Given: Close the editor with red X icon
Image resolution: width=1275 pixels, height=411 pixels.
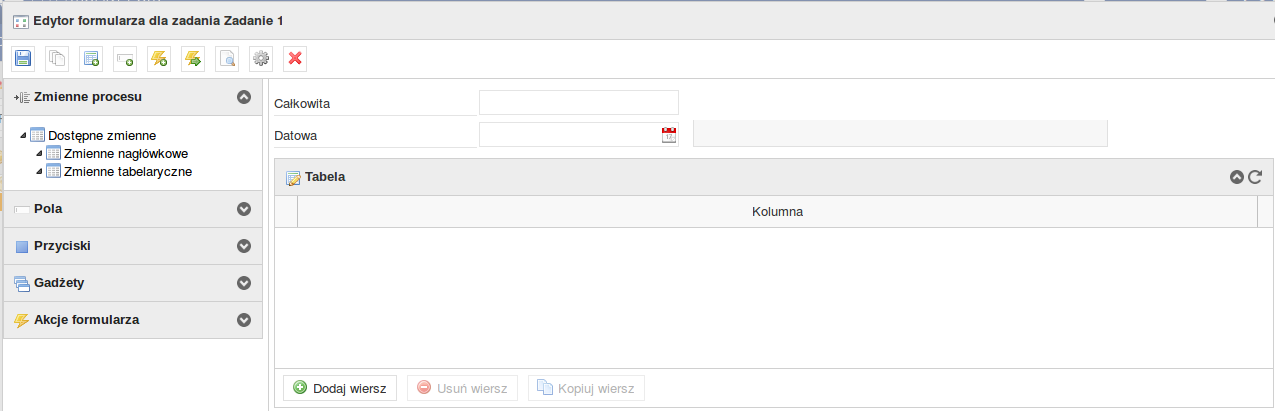Looking at the screenshot, I should pos(295,59).
